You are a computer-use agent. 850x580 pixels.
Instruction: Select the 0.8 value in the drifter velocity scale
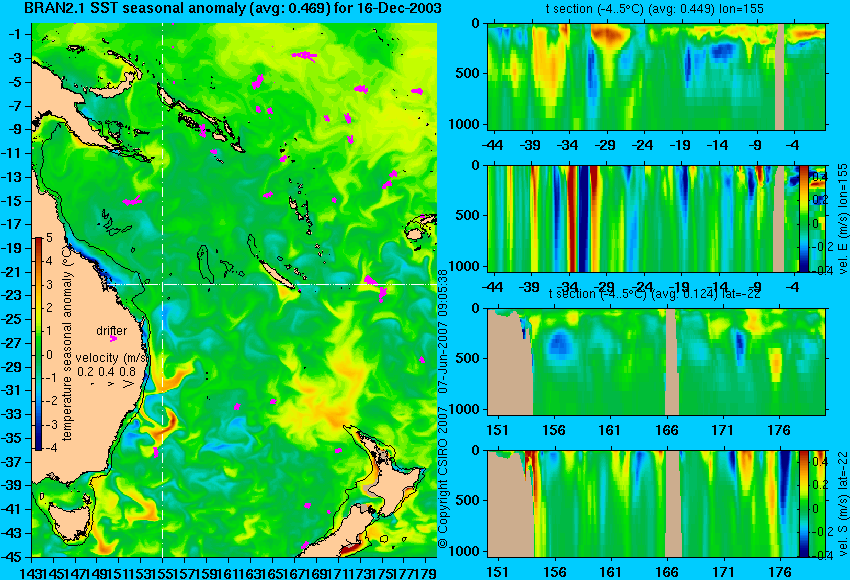[x=128, y=371]
